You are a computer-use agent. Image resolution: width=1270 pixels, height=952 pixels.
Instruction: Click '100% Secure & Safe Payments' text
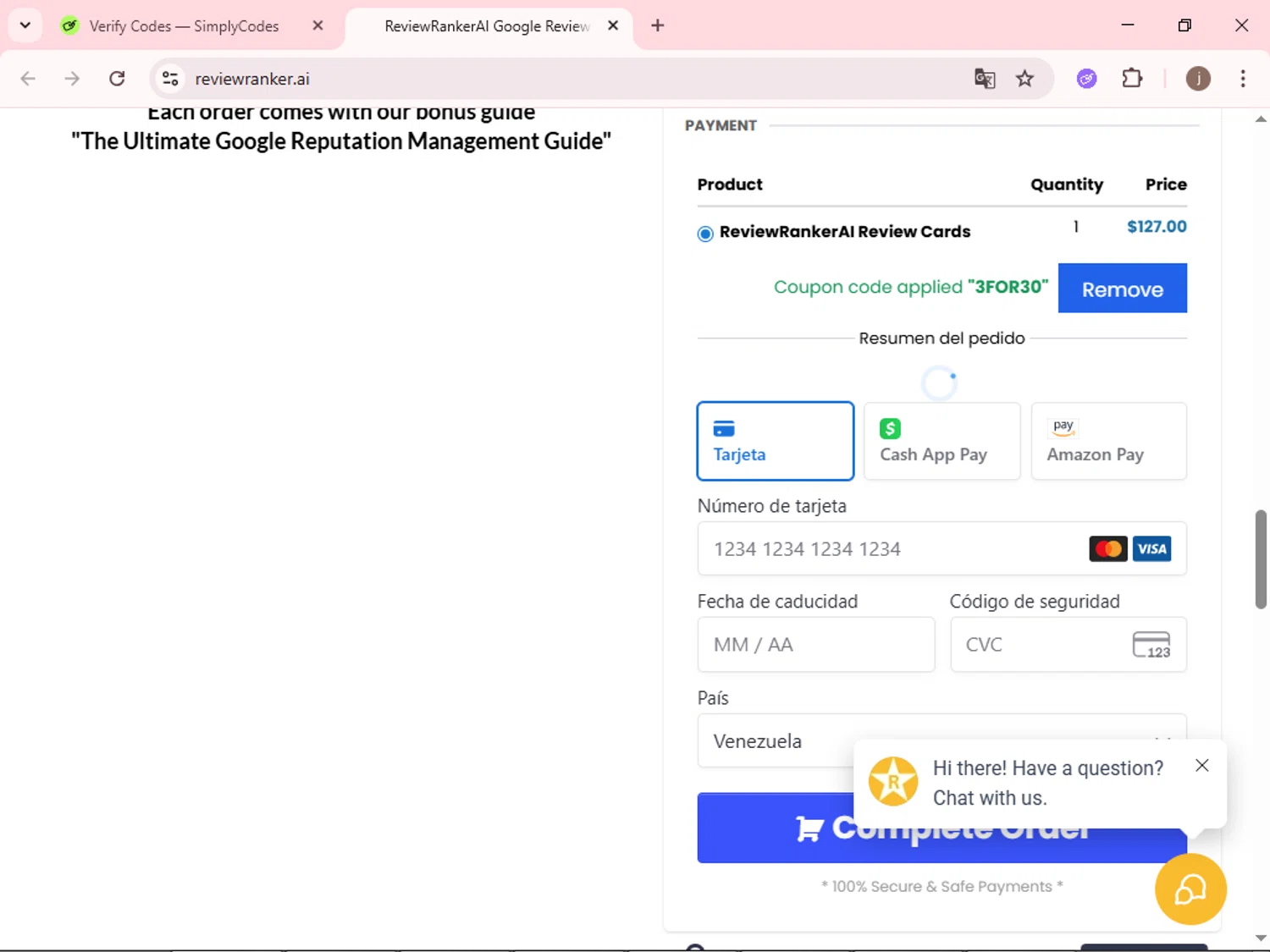(x=941, y=886)
